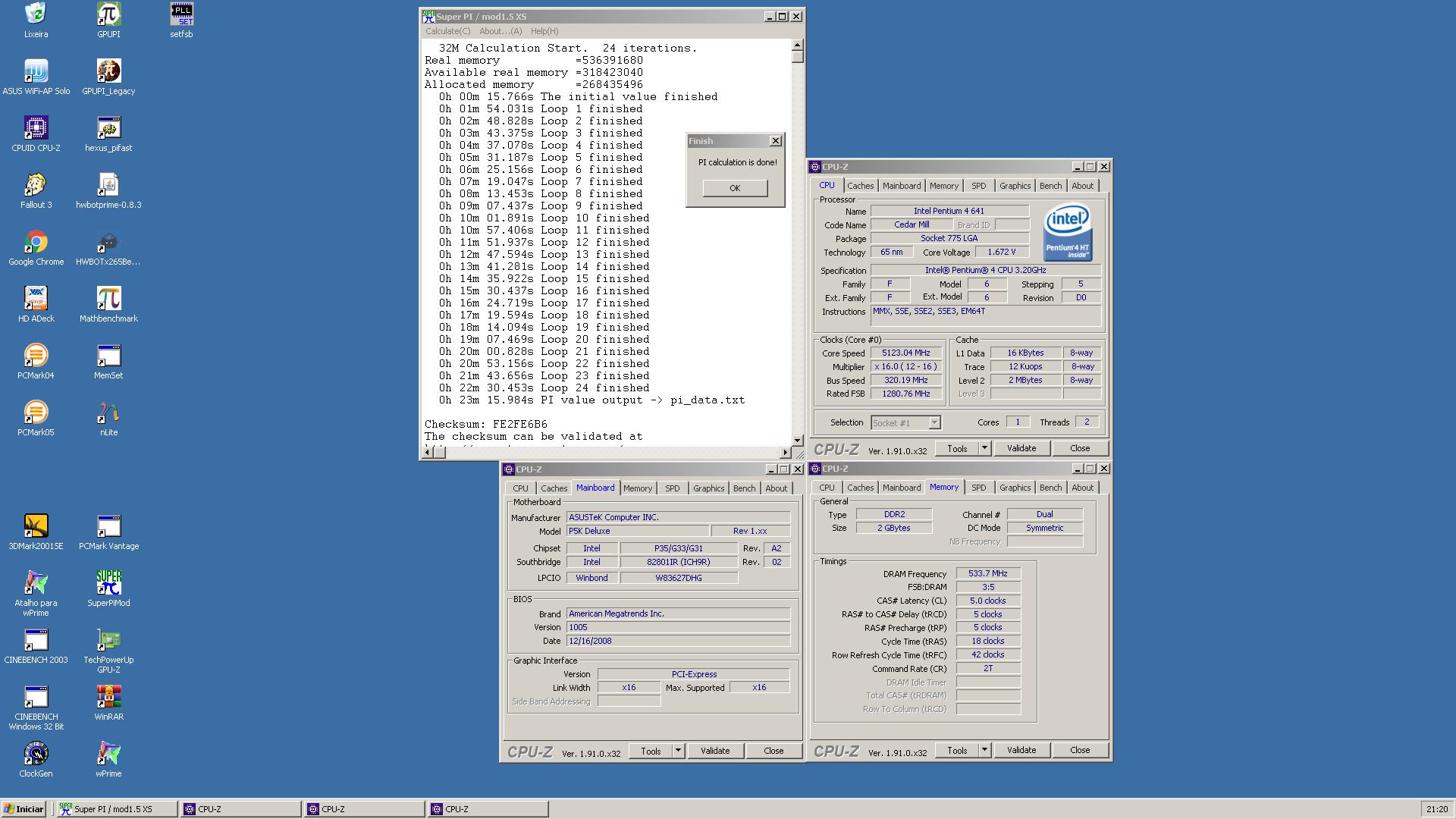Open PCMark05 desktop shortcut
The width and height of the screenshot is (1456, 819).
coord(36,419)
